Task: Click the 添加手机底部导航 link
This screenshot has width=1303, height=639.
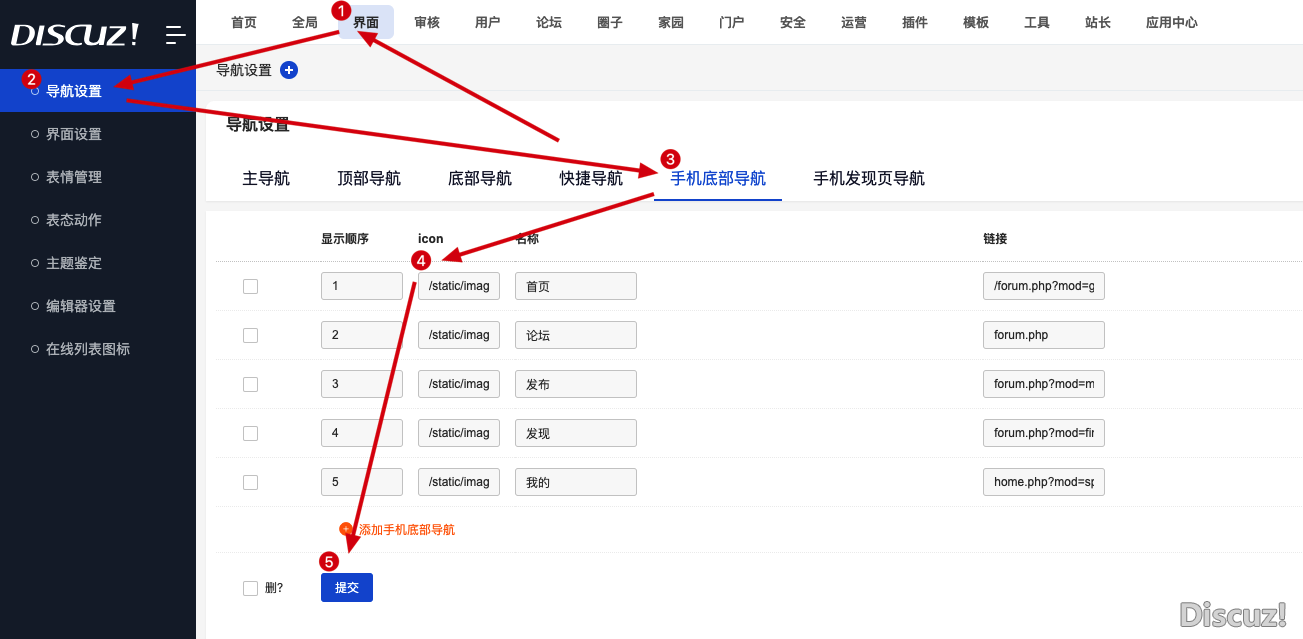Action: pyautogui.click(x=405, y=530)
